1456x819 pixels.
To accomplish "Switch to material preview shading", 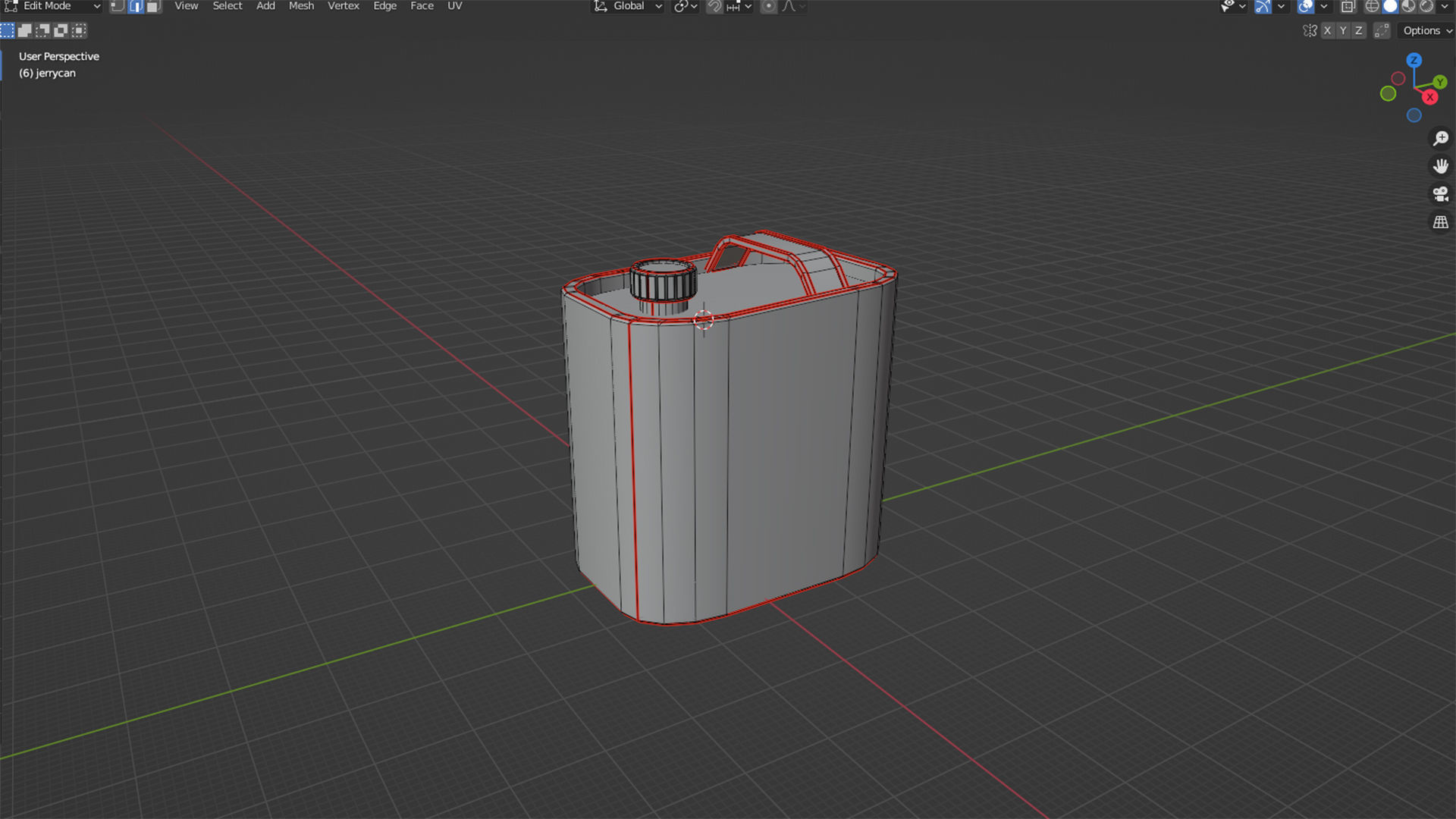I will (x=1408, y=6).
